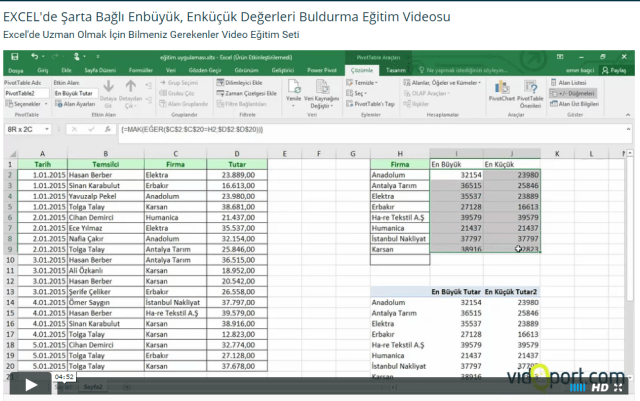Click PivotTable'ı Taşı
Screen dimensions: 640x401
(x=370, y=104)
